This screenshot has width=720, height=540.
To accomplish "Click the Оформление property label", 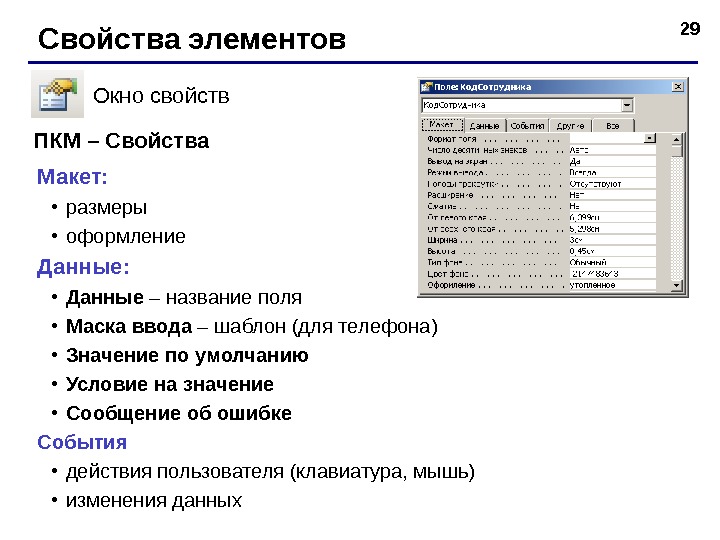I will pyautogui.click(x=451, y=285).
